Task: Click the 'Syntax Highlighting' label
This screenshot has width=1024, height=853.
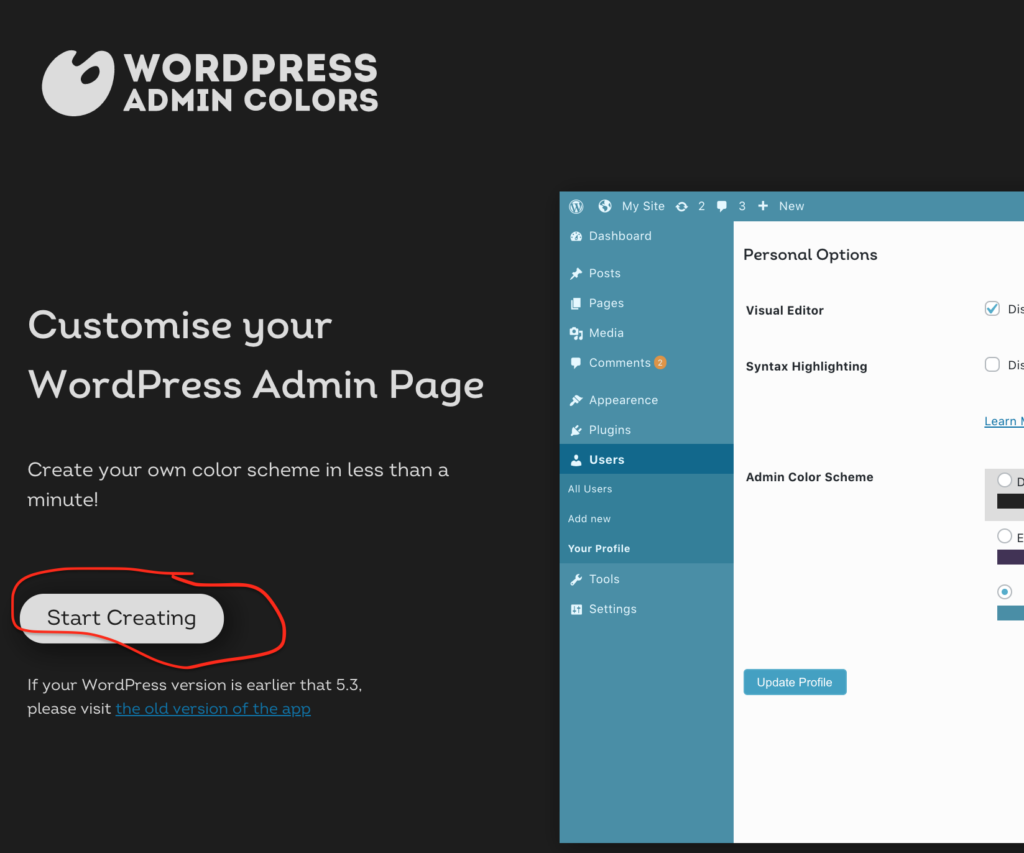Action: pos(807,367)
